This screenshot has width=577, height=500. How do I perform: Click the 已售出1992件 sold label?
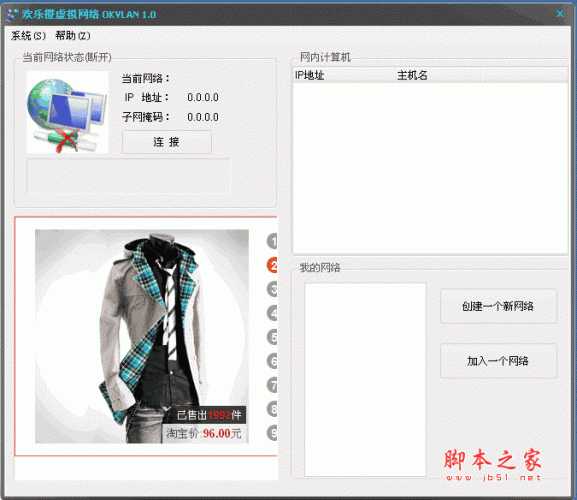pyautogui.click(x=209, y=415)
